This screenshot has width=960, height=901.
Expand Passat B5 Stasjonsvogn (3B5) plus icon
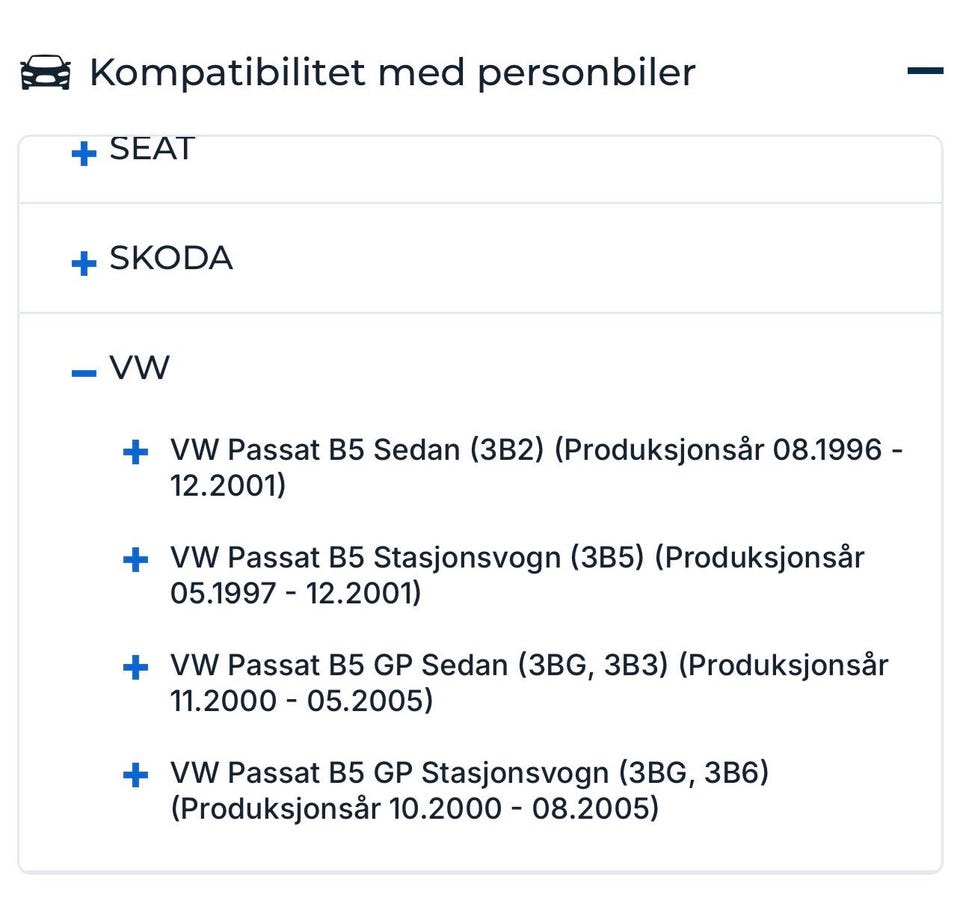point(135,559)
